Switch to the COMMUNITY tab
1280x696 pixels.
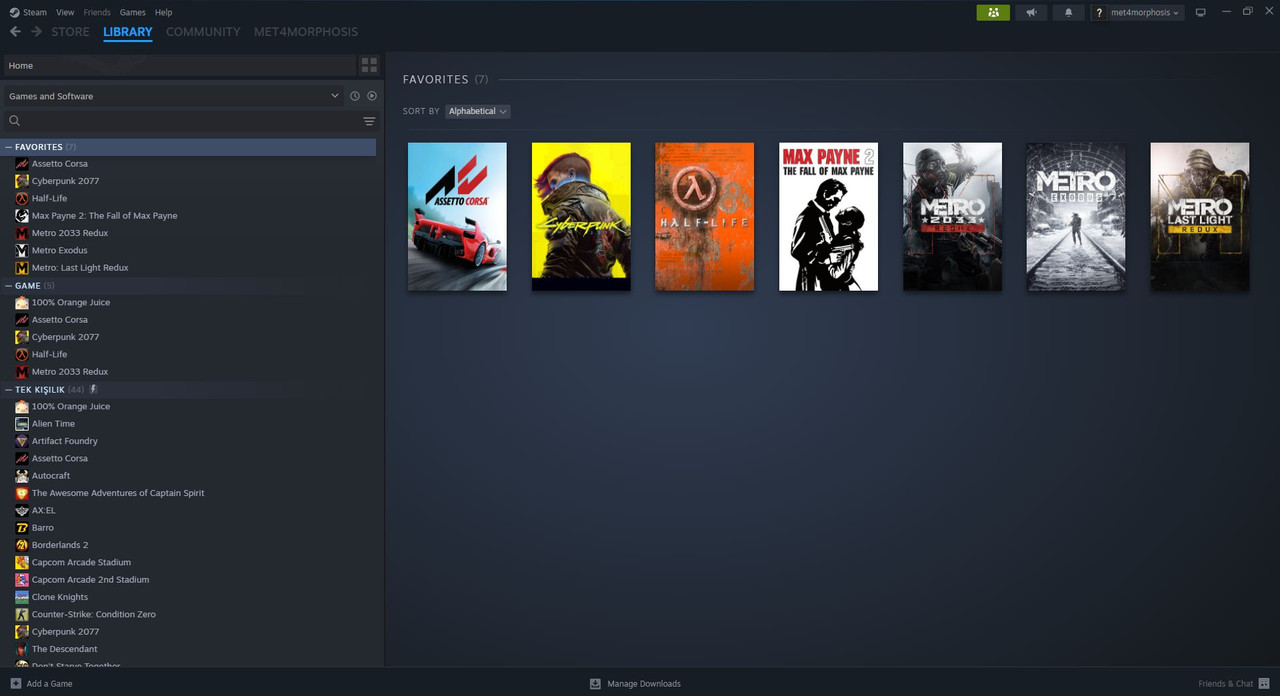203,32
